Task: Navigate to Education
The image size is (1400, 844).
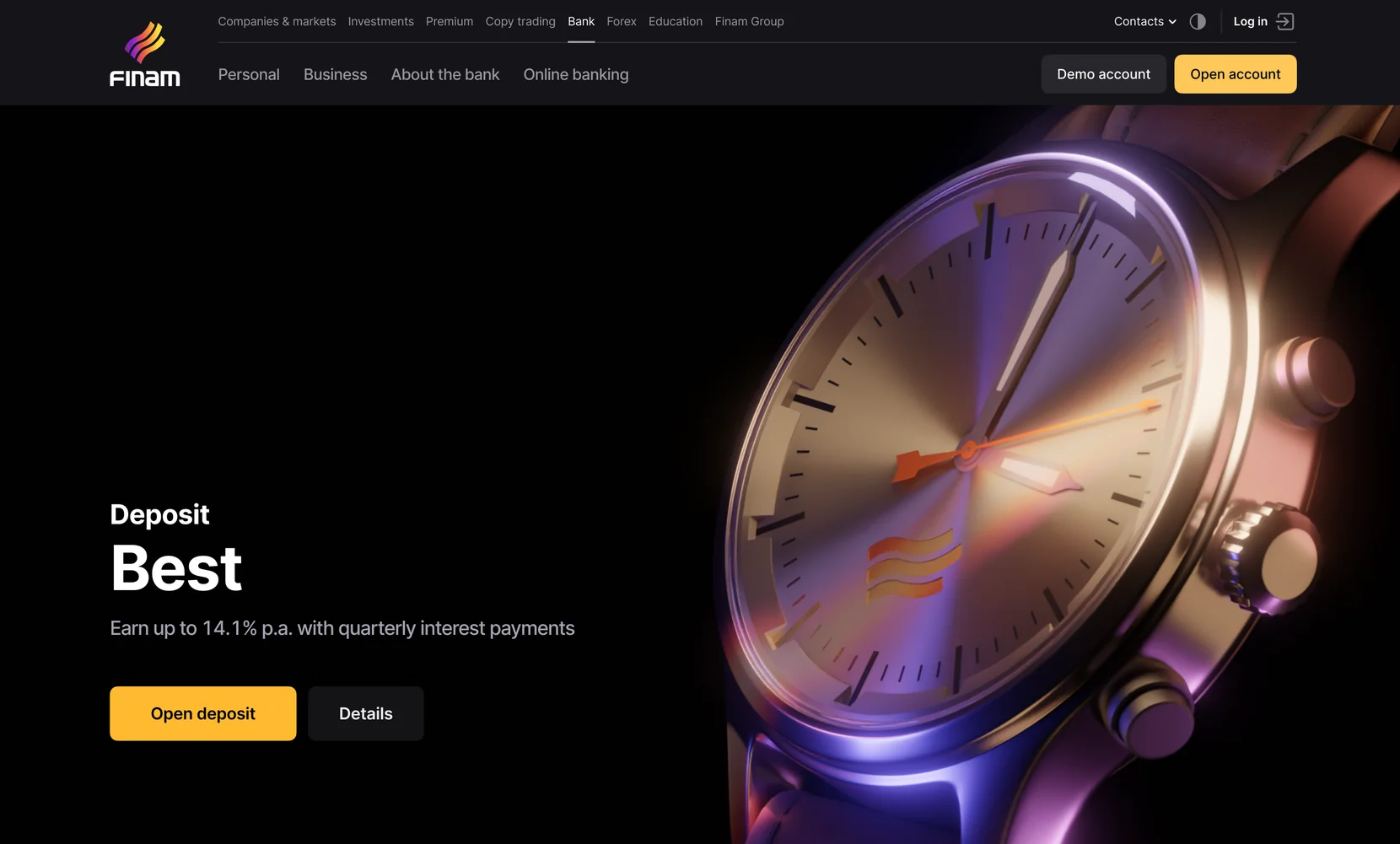Action: click(x=676, y=22)
